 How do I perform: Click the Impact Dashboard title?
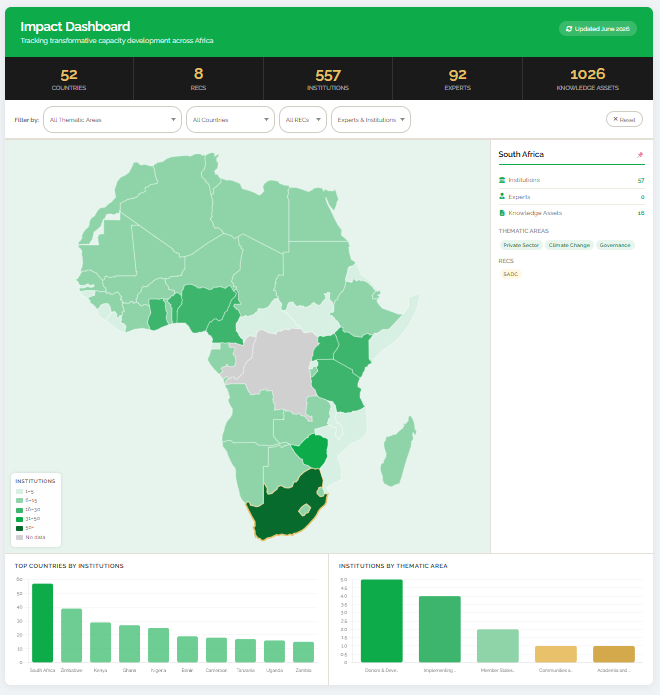[75, 27]
